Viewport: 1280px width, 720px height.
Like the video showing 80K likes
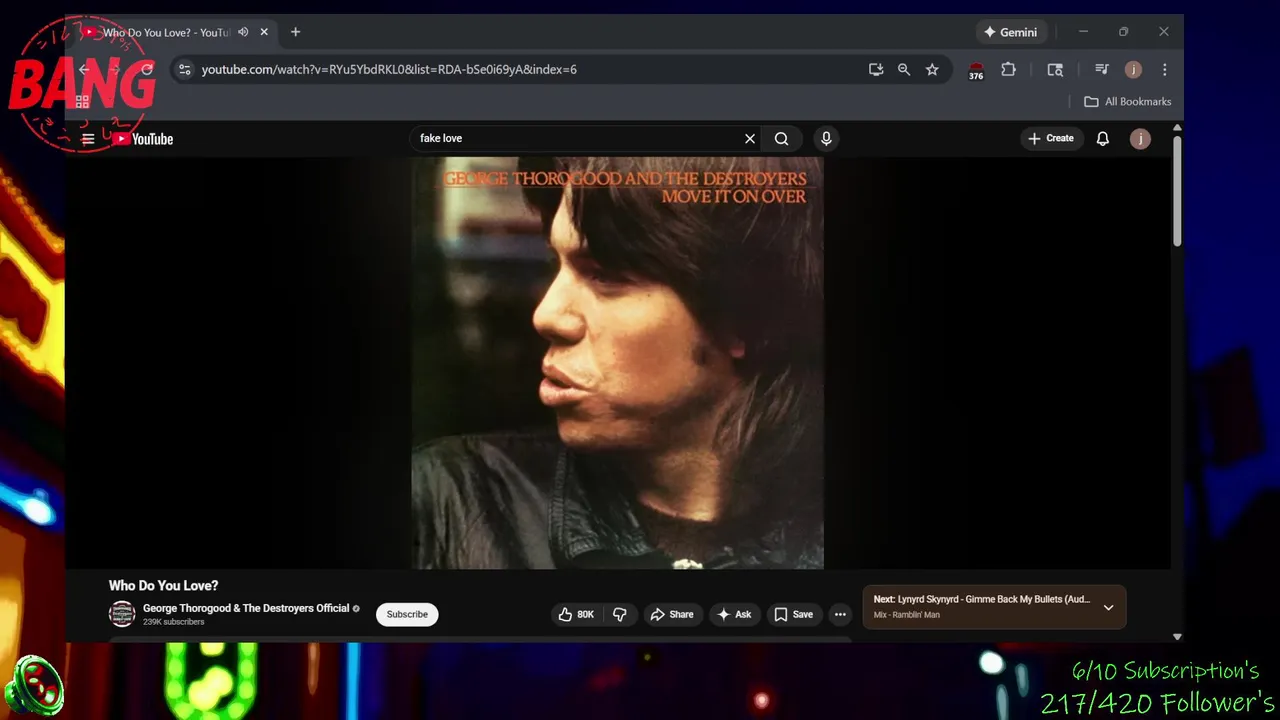pos(576,614)
